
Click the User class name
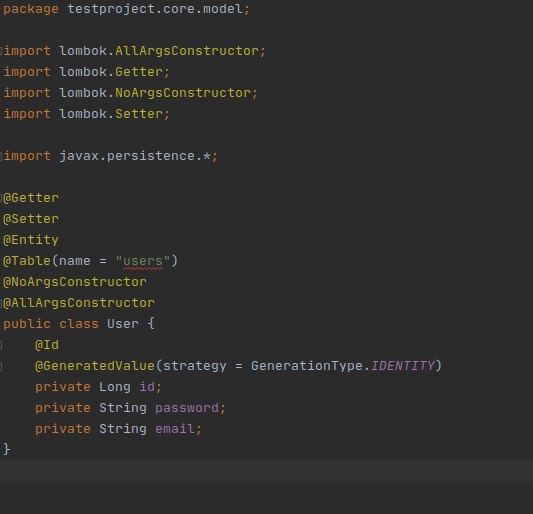pyautogui.click(x=123, y=324)
